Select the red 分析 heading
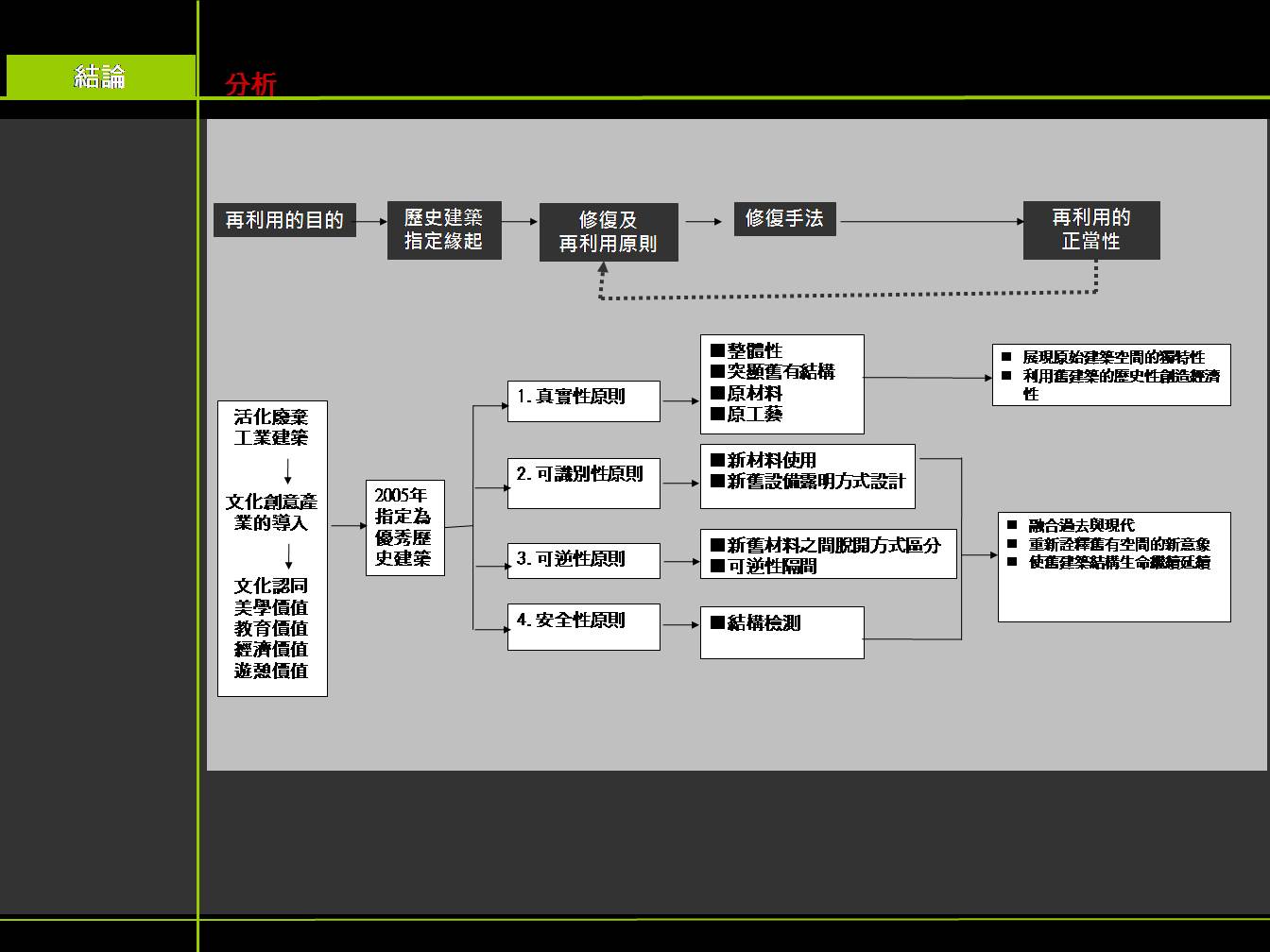Image resolution: width=1270 pixels, height=952 pixels. pos(250,84)
